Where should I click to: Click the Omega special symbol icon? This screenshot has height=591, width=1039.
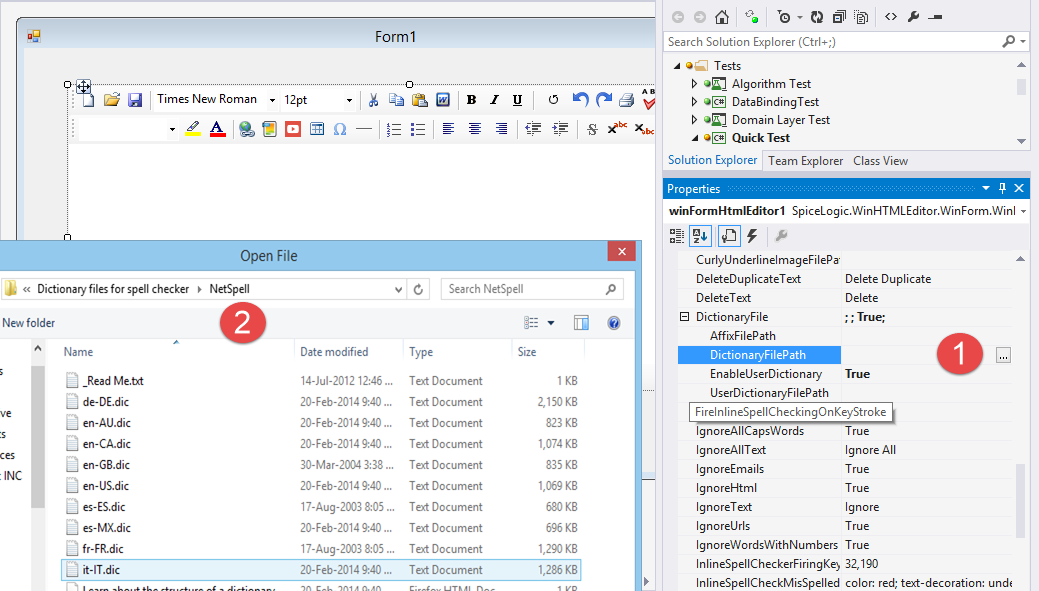coord(340,129)
